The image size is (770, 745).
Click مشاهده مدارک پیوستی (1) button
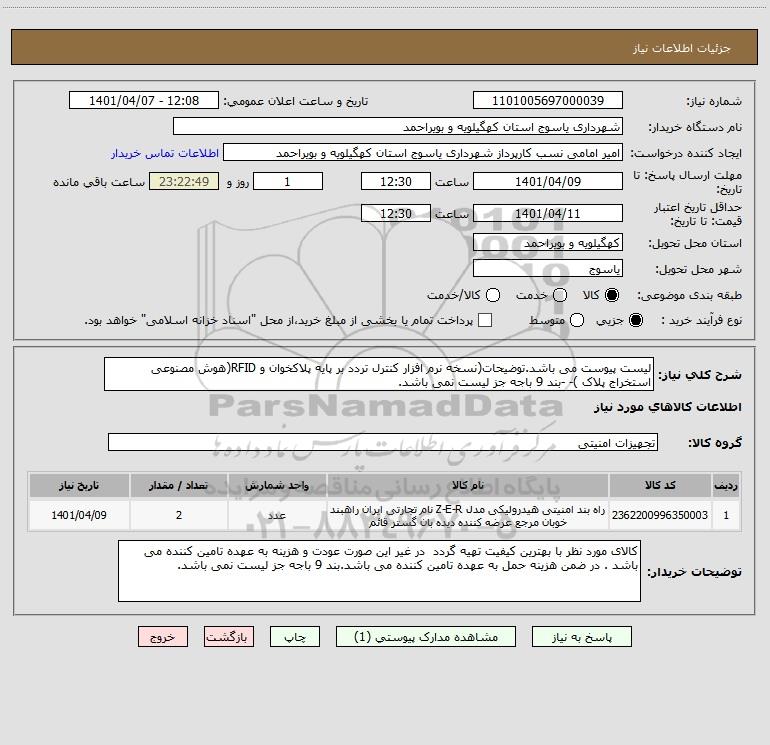[425, 637]
